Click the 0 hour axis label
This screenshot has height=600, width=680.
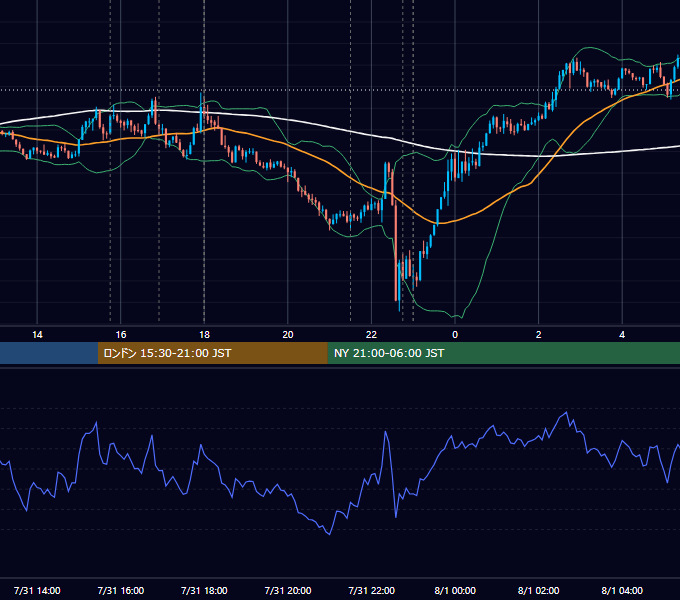455,335
